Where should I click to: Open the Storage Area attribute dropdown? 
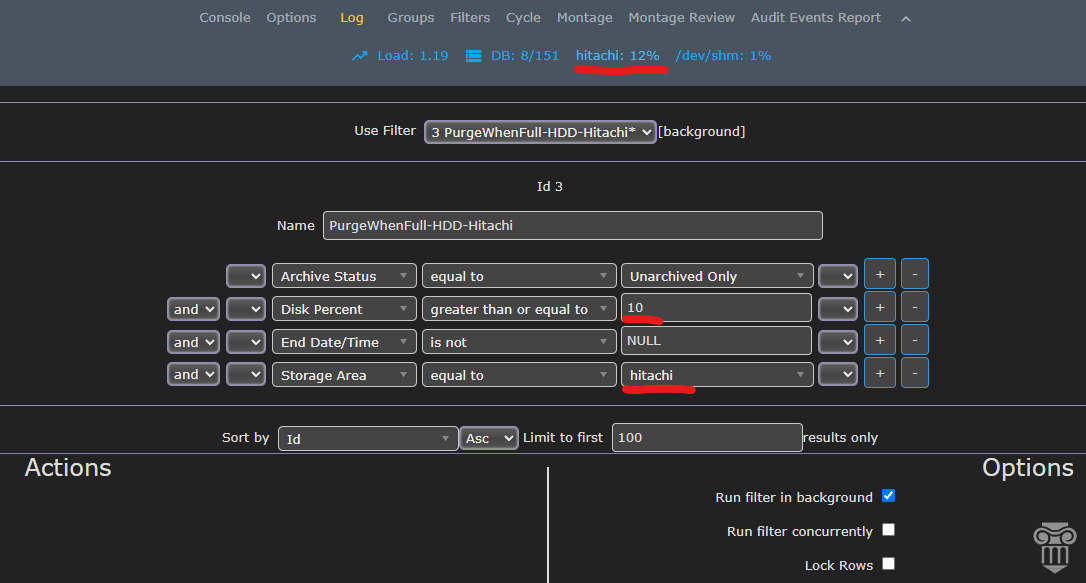pos(344,375)
